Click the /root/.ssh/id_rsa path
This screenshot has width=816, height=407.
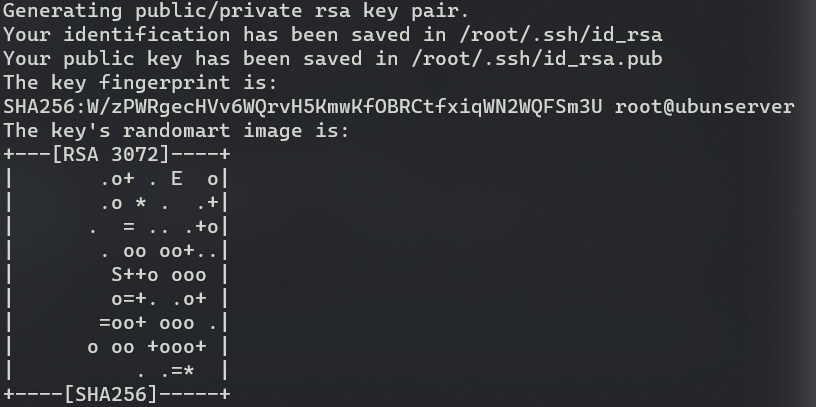point(560,35)
